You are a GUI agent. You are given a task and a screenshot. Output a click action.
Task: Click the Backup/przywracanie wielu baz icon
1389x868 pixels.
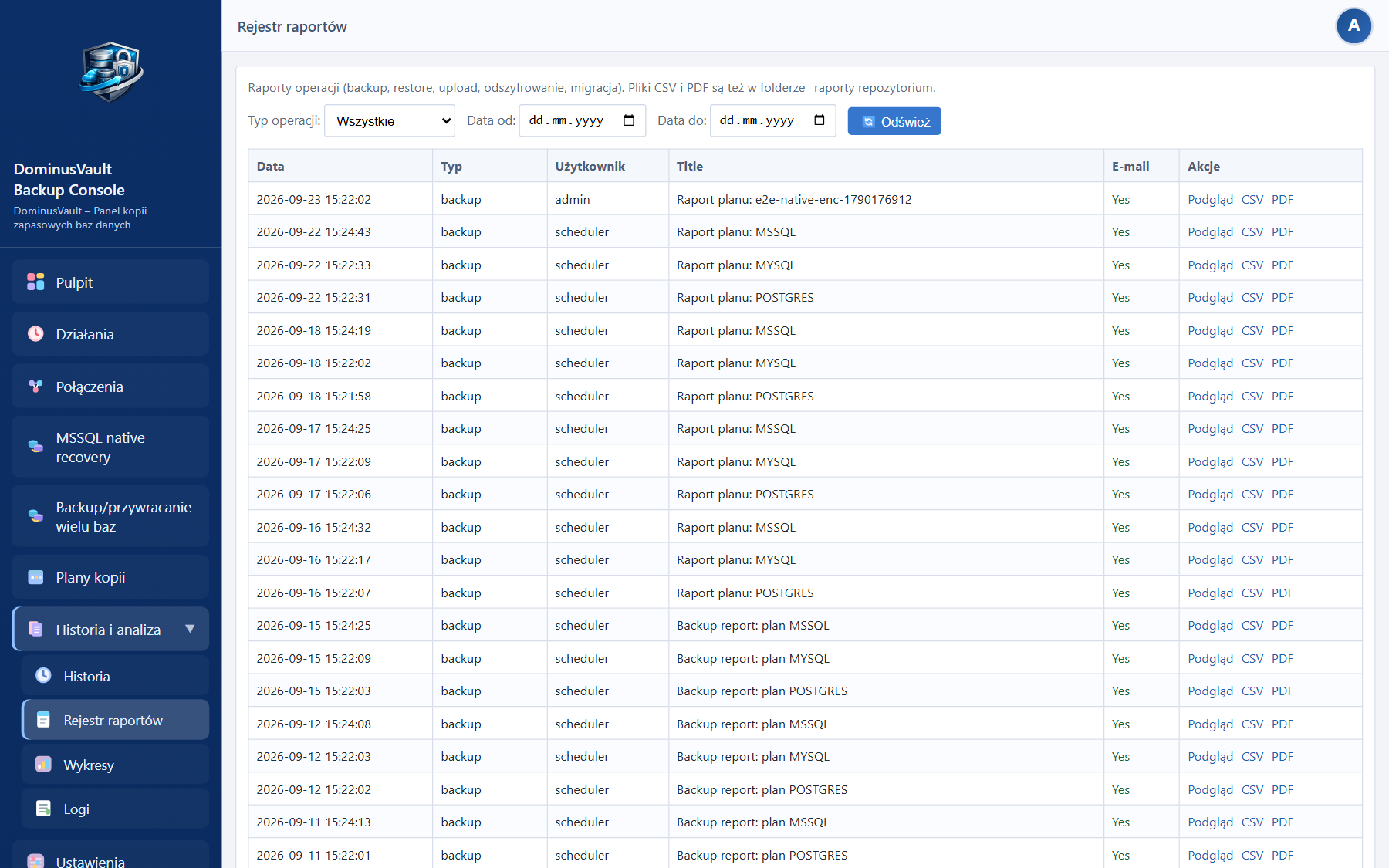coord(35,516)
